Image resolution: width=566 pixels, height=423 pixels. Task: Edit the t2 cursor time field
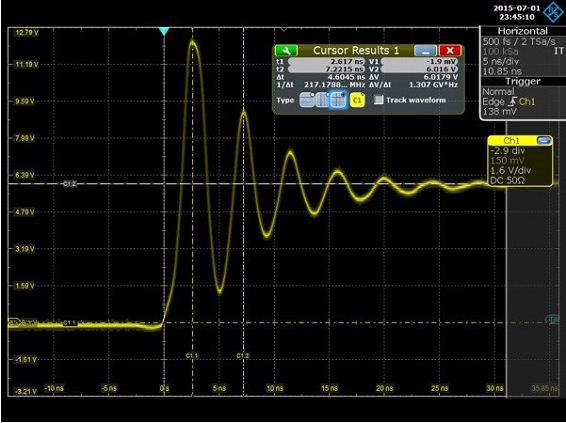coord(326,69)
